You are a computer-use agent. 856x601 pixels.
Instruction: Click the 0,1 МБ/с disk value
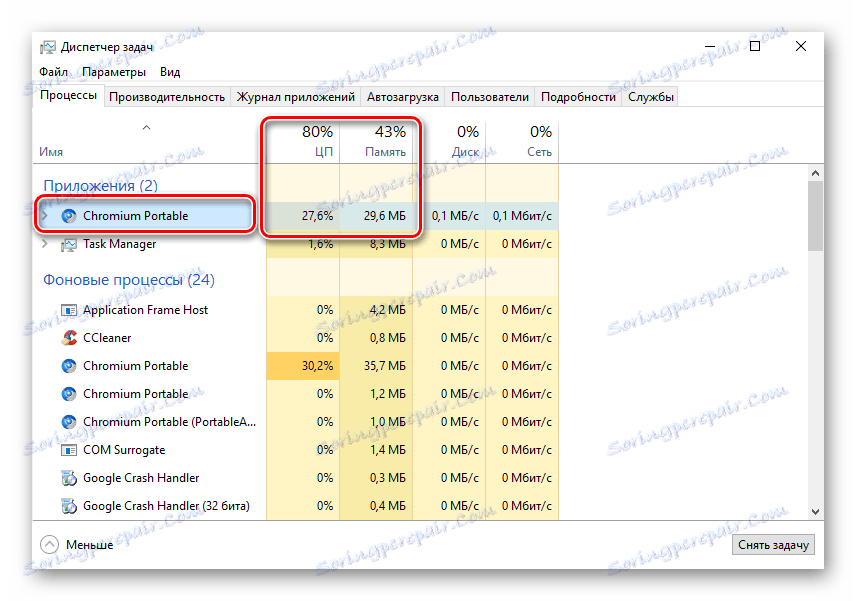tap(455, 216)
